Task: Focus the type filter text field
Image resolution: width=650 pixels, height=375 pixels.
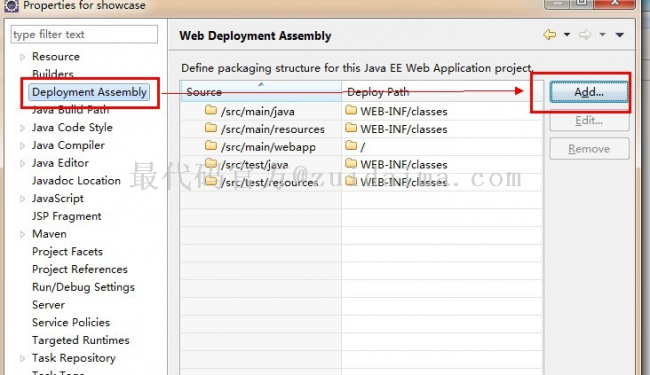Action: pyautogui.click(x=84, y=34)
